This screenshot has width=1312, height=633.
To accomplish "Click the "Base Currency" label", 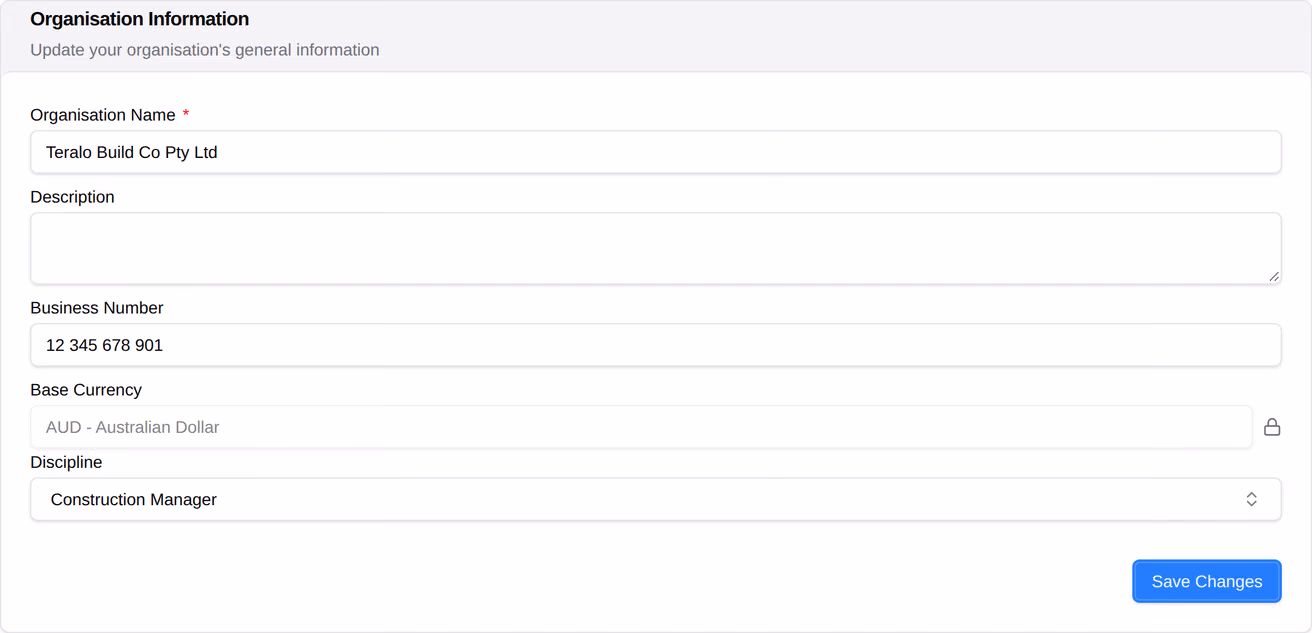I will (x=86, y=390).
